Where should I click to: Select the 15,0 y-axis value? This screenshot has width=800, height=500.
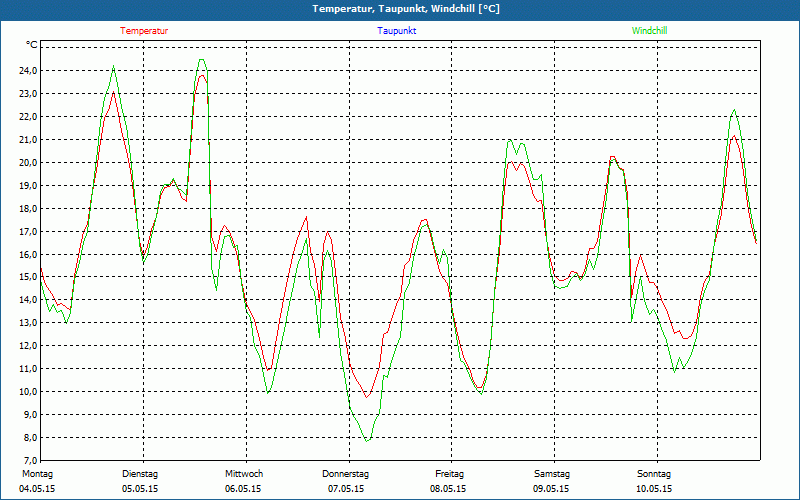[28, 277]
